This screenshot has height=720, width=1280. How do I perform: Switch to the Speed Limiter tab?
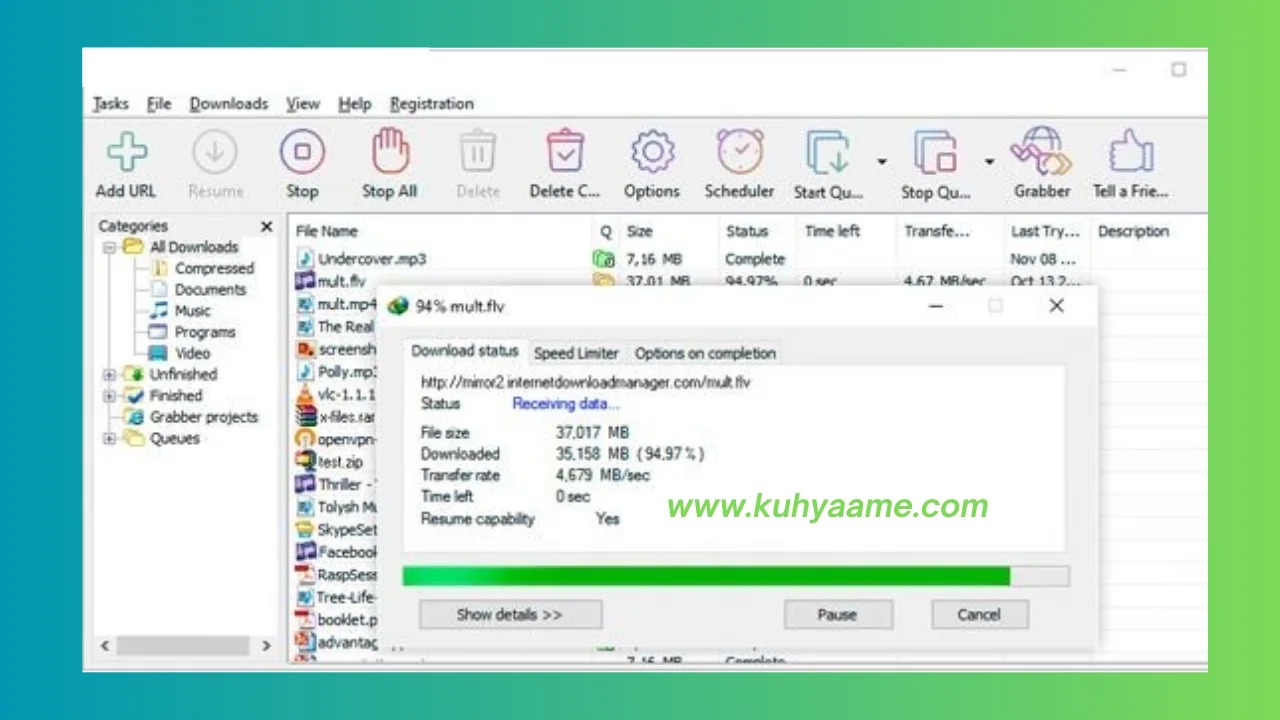click(x=576, y=353)
